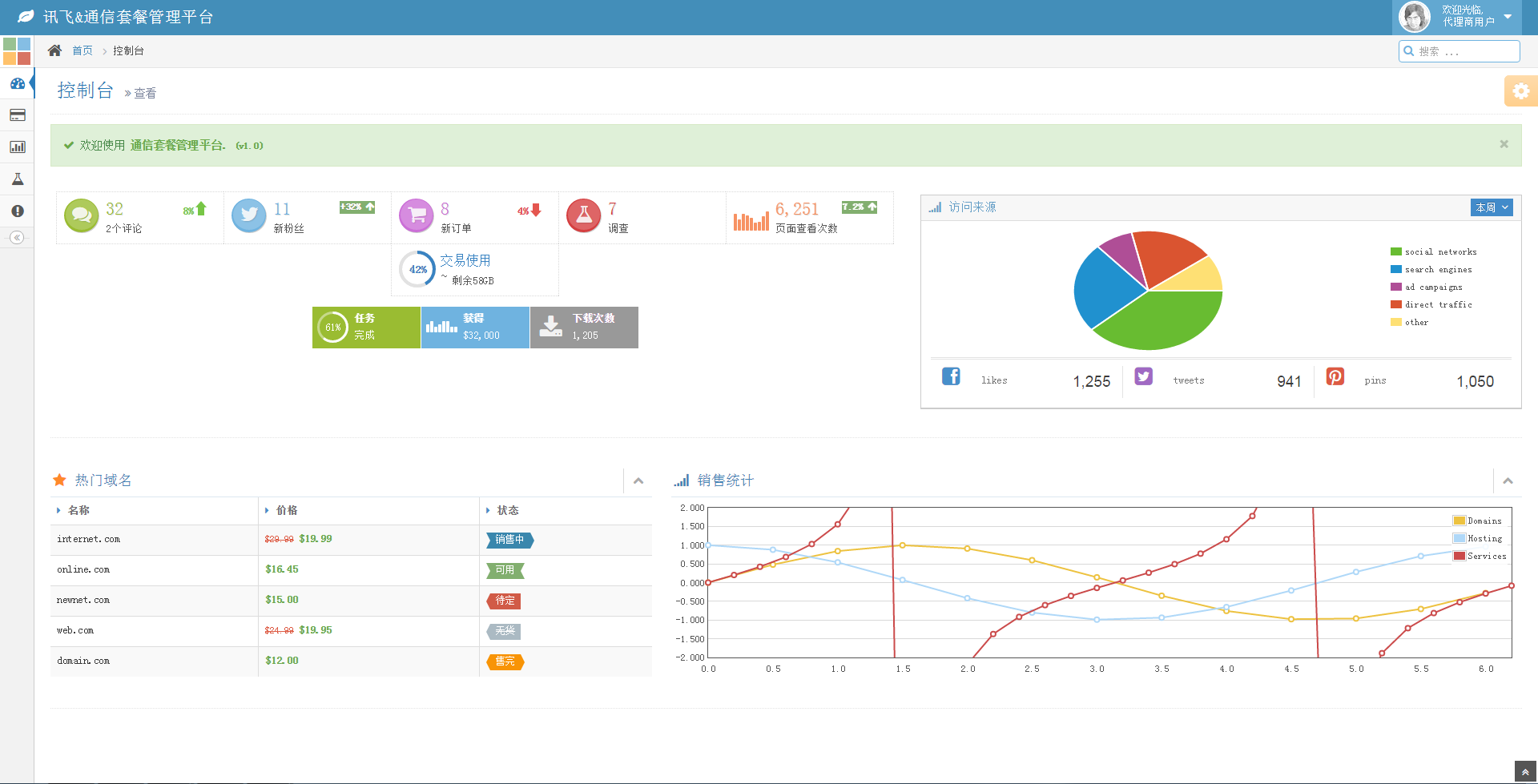Image resolution: width=1538 pixels, height=784 pixels.
Task: Click the 1,255 likes count
Action: (1092, 382)
